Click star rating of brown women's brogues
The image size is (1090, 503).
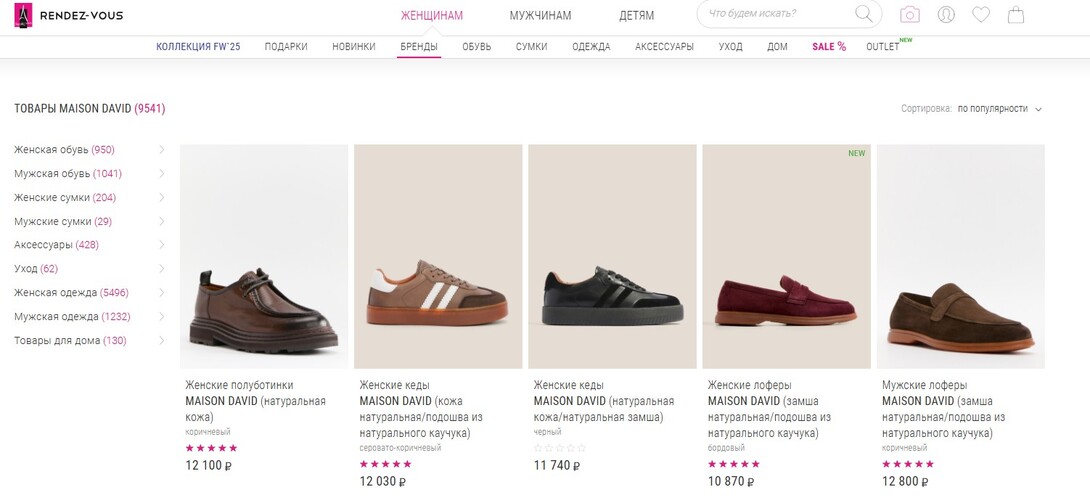(211, 448)
